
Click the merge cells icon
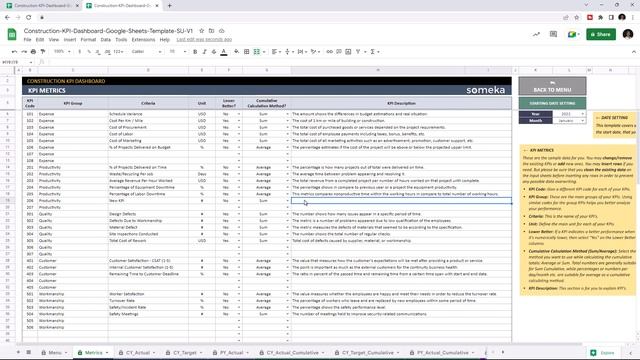tap(257, 52)
